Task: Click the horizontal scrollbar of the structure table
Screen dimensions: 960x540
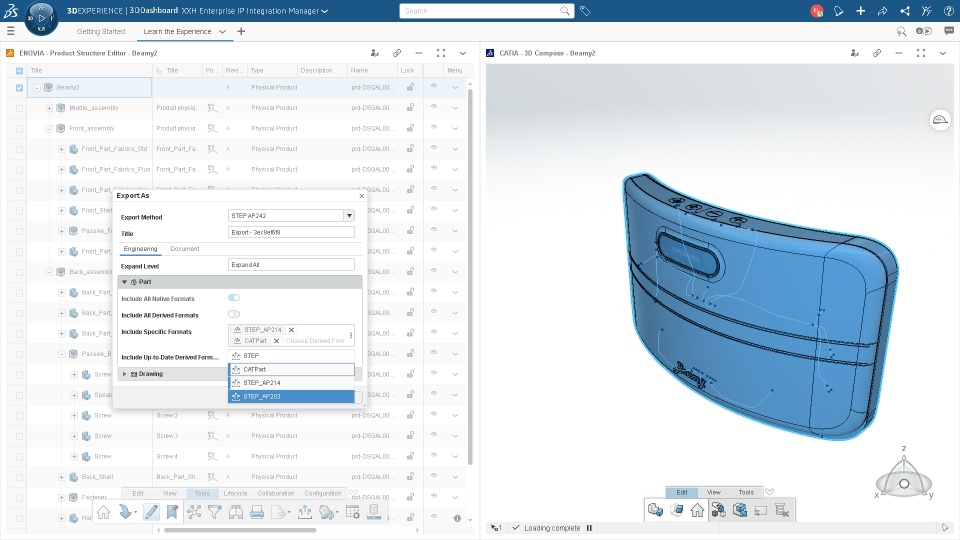Action: [240, 530]
